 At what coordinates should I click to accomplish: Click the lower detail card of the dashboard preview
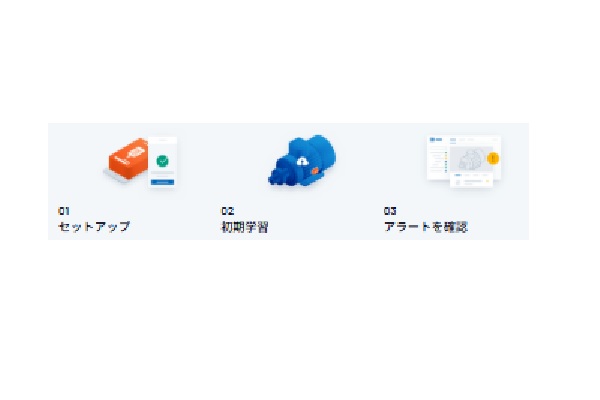471,180
